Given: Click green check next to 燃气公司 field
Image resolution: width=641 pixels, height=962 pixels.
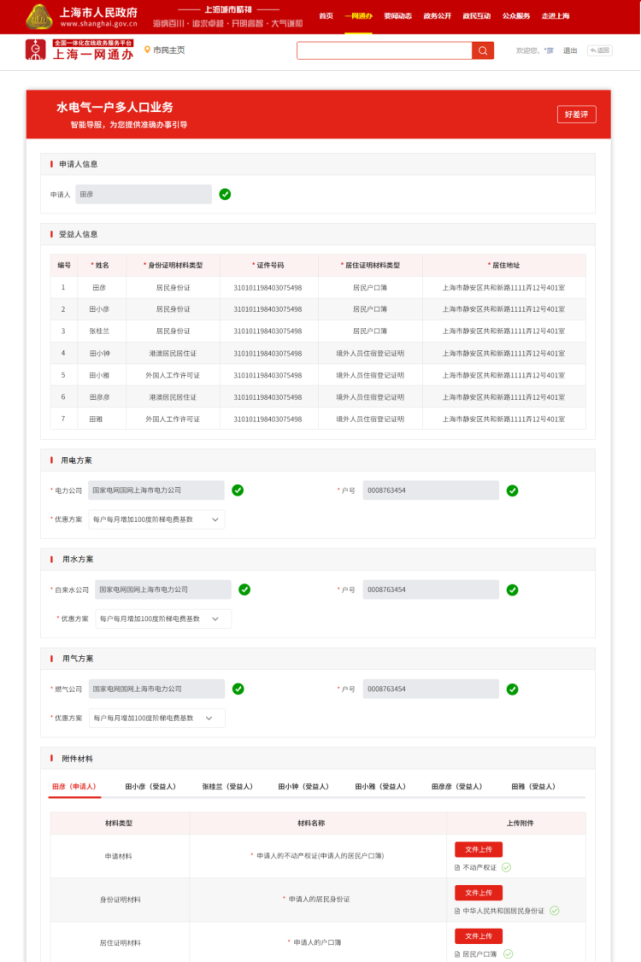Looking at the screenshot, I should tap(238, 689).
